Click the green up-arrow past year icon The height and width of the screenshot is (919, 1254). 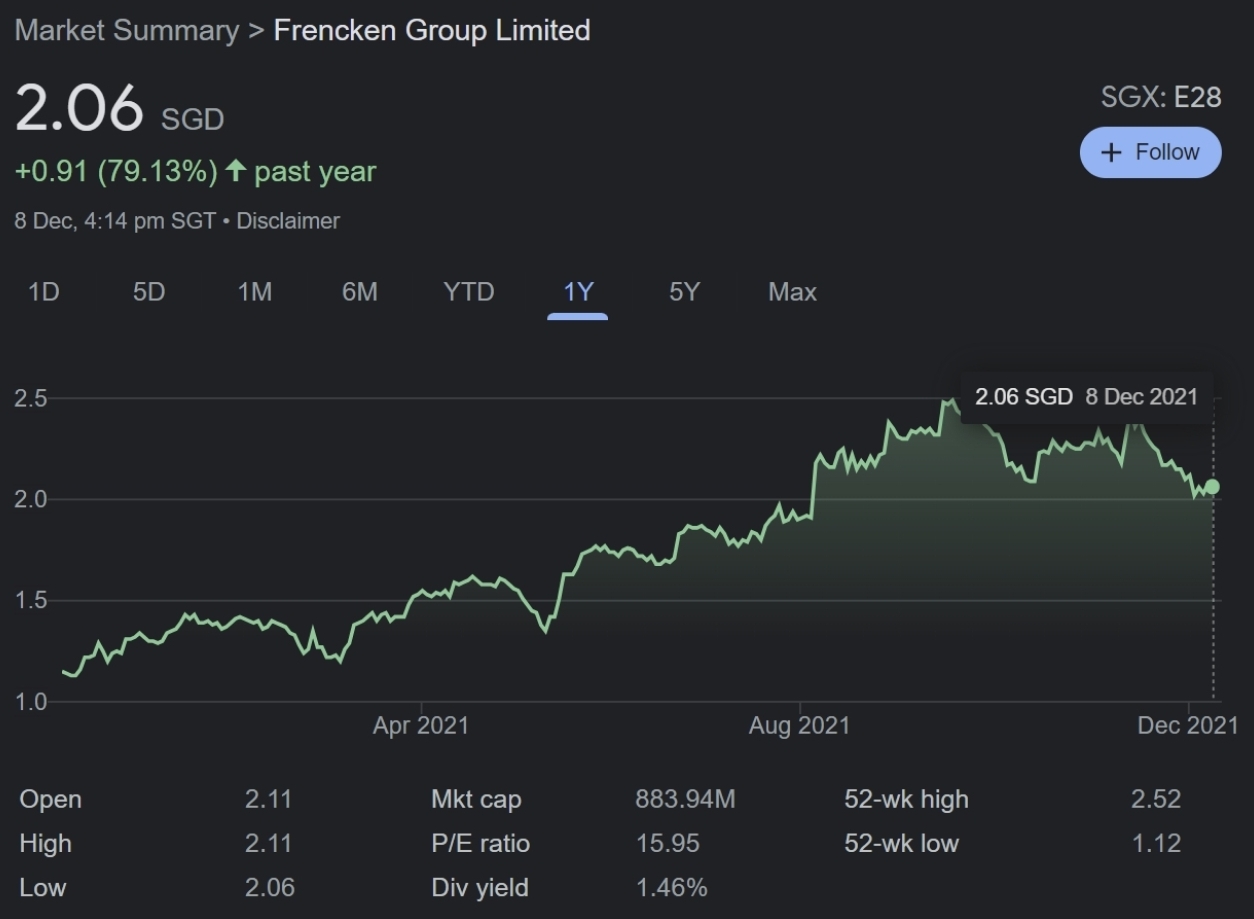point(235,171)
